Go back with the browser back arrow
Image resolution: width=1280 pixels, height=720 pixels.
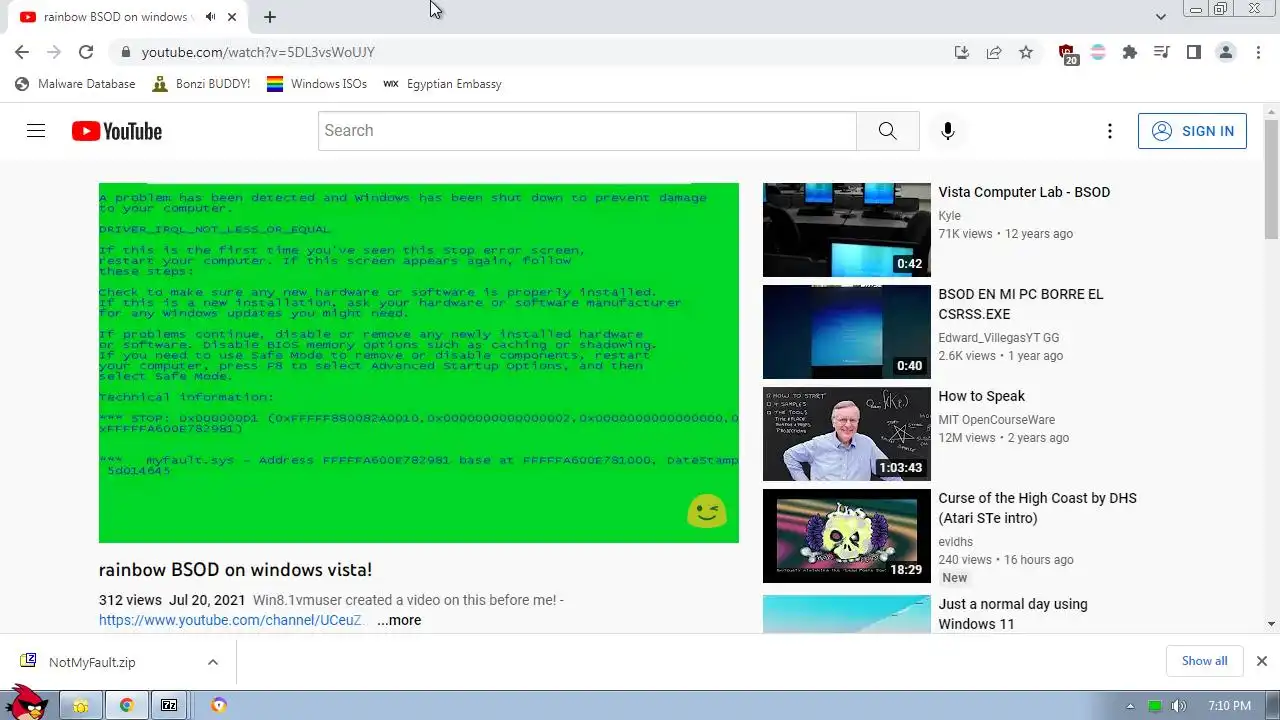point(22,52)
